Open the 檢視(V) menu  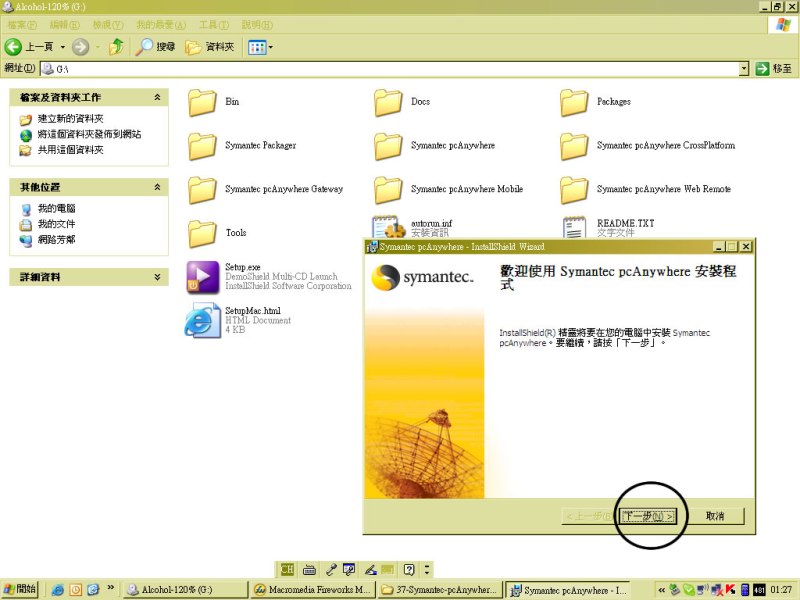(108, 25)
